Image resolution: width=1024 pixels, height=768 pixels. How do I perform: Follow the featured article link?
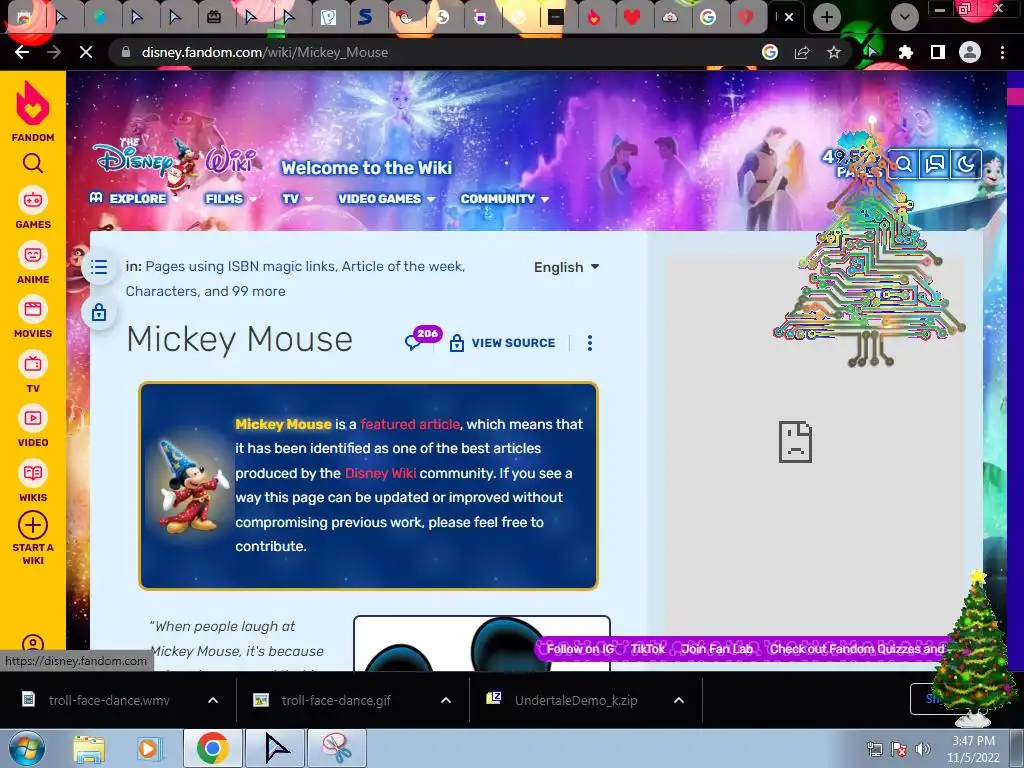409,424
